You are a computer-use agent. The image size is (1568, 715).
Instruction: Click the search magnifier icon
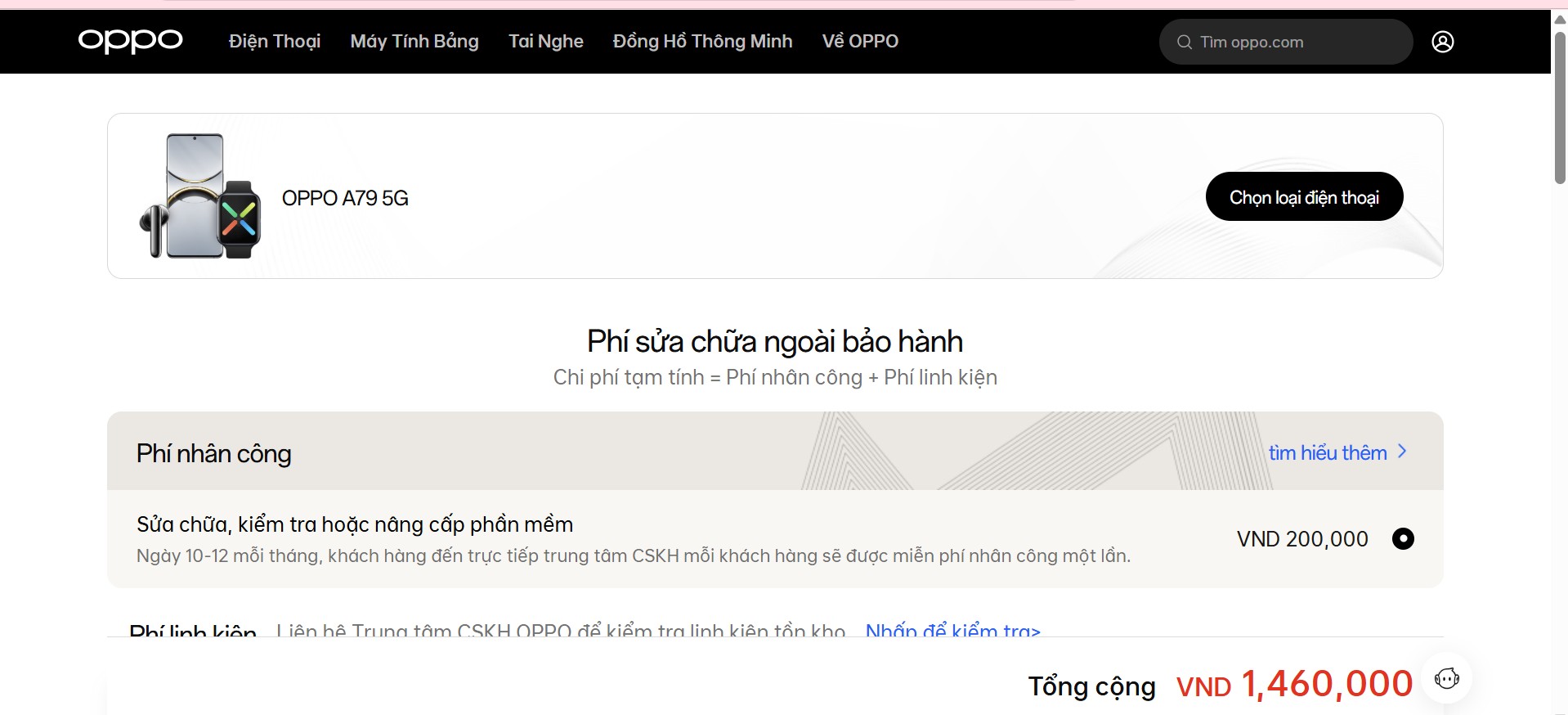pos(1184,42)
